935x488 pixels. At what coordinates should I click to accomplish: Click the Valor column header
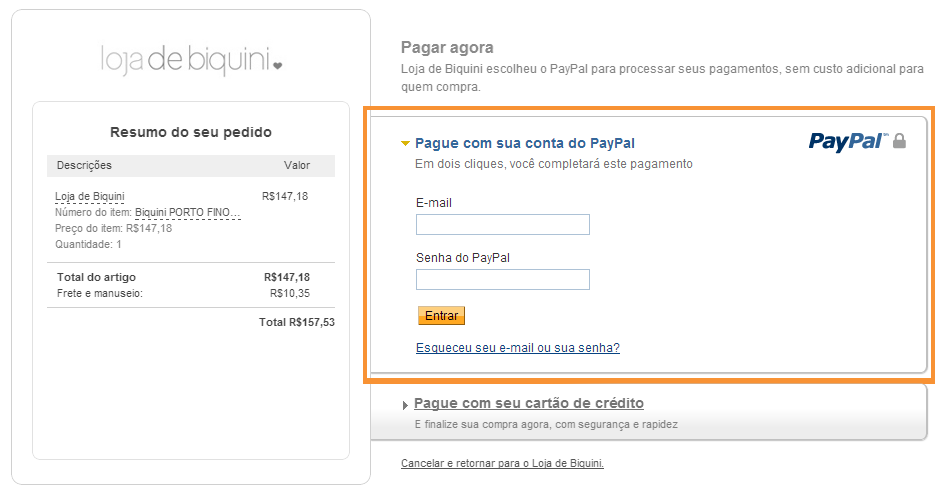(x=297, y=165)
